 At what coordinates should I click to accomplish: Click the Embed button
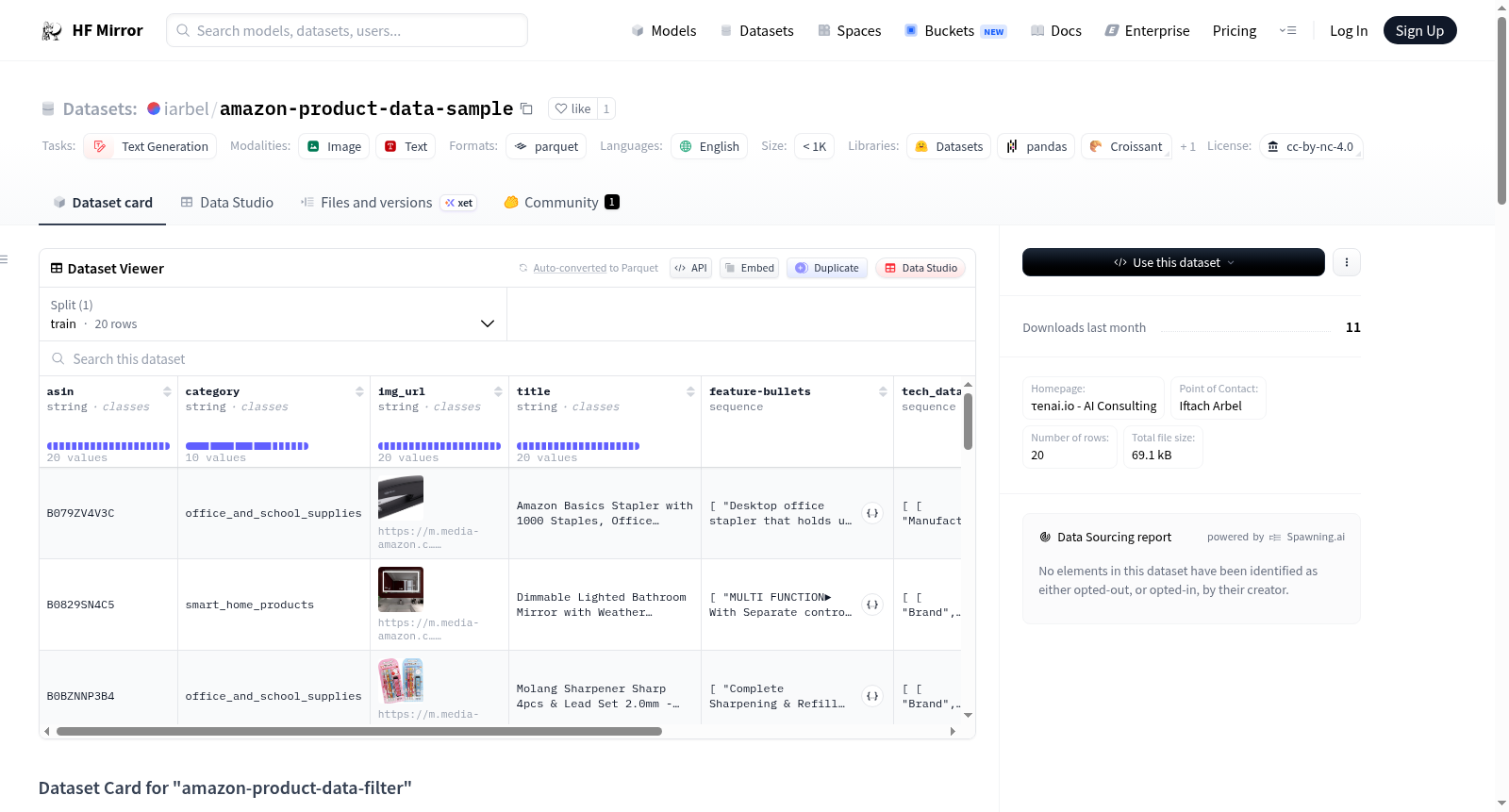pyautogui.click(x=749, y=268)
